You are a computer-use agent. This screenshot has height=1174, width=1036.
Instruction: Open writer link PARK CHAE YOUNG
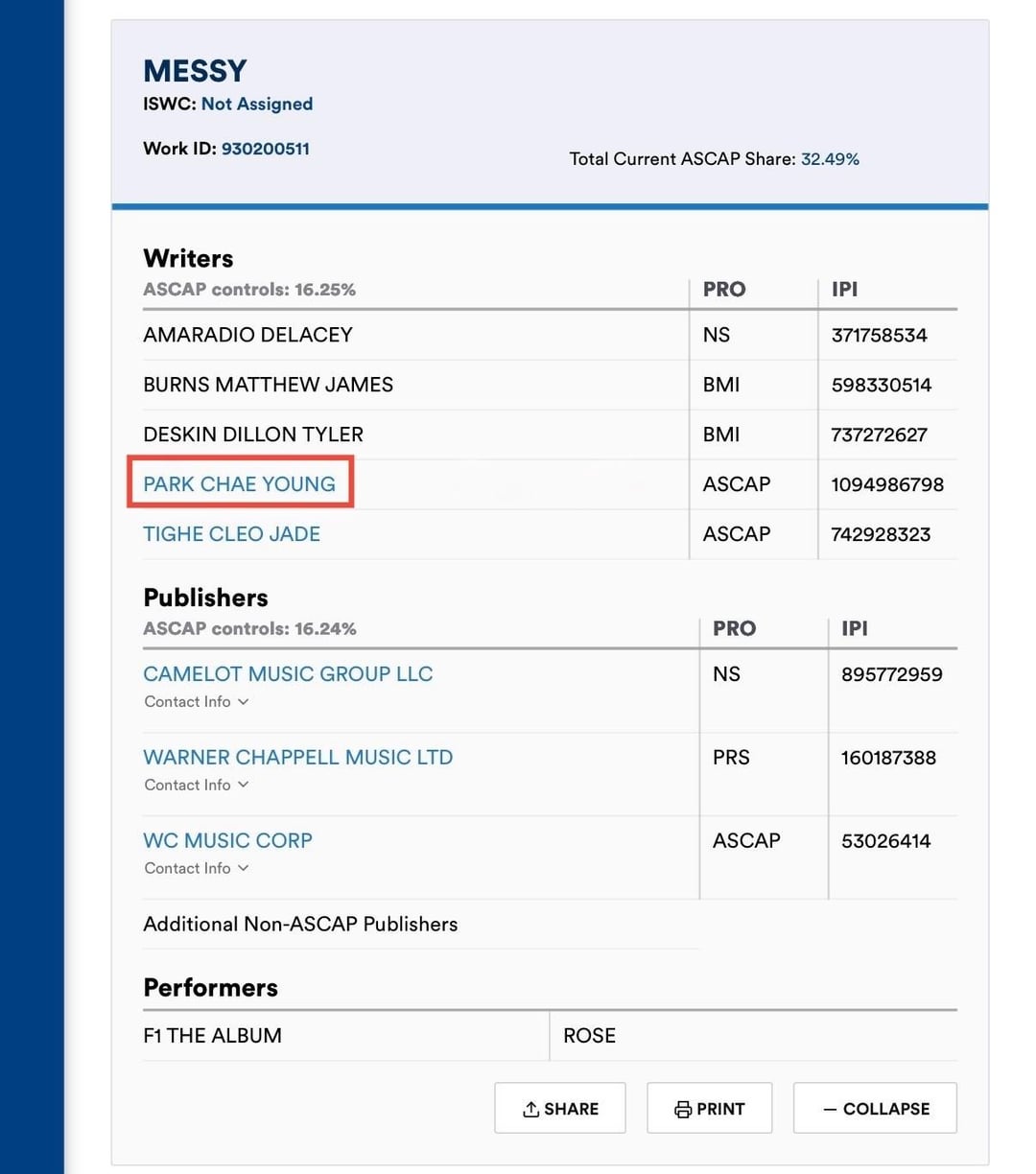(x=239, y=484)
